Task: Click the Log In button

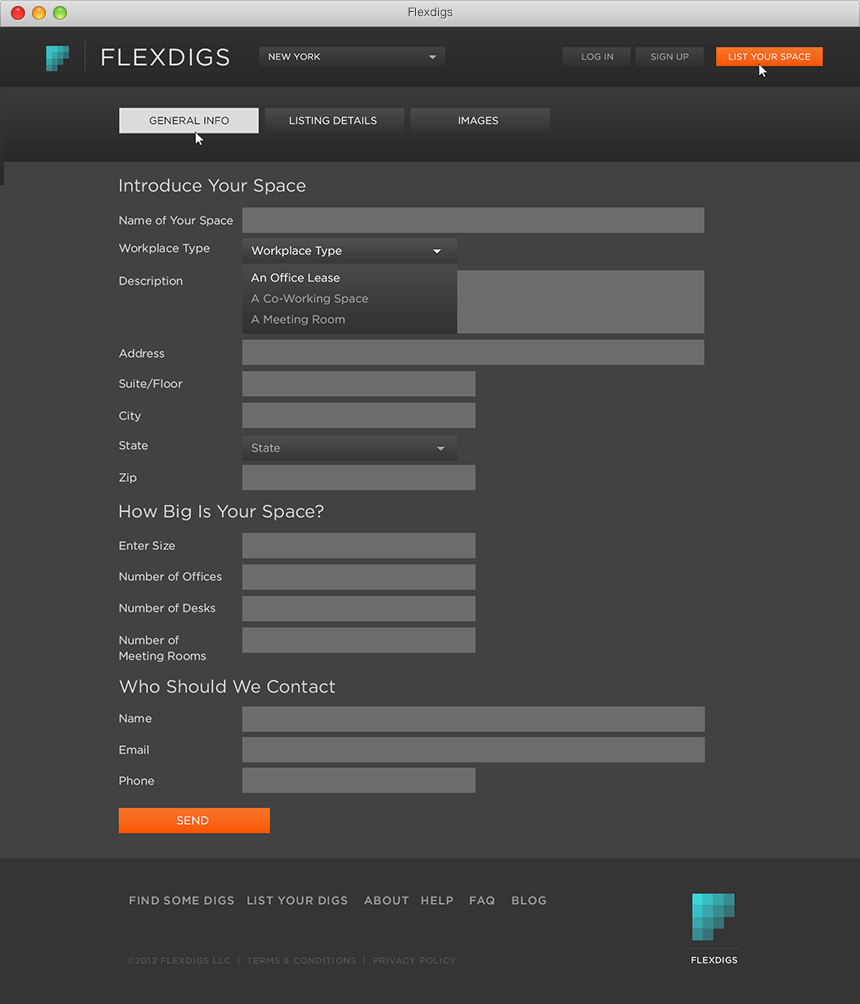Action: tap(597, 56)
